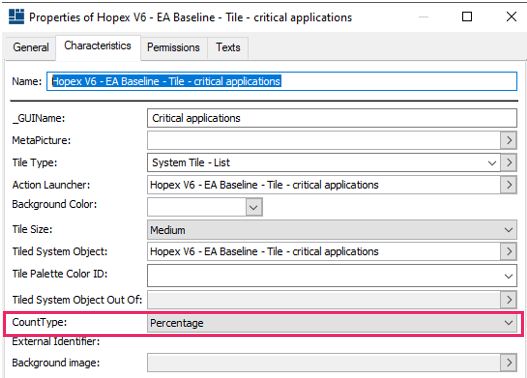Click the Hopex app icon in title bar

[16, 16]
